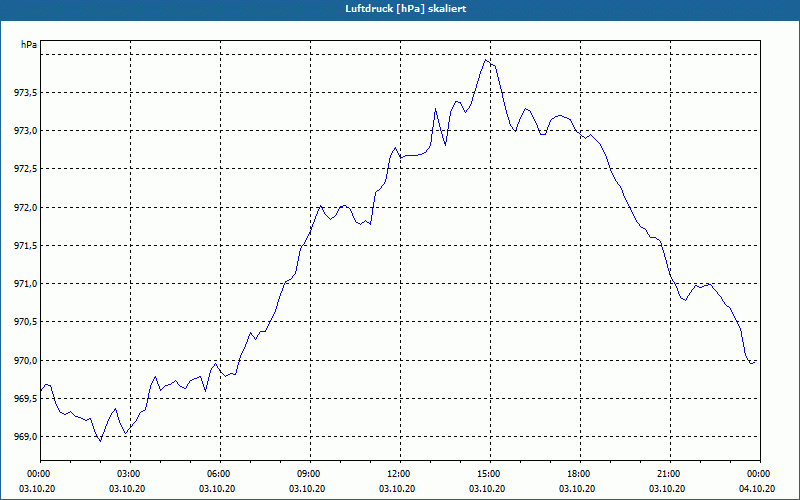This screenshot has width=800, height=500.
Task: Click the '03.10.20' date under 03:00
Action: coord(127,489)
